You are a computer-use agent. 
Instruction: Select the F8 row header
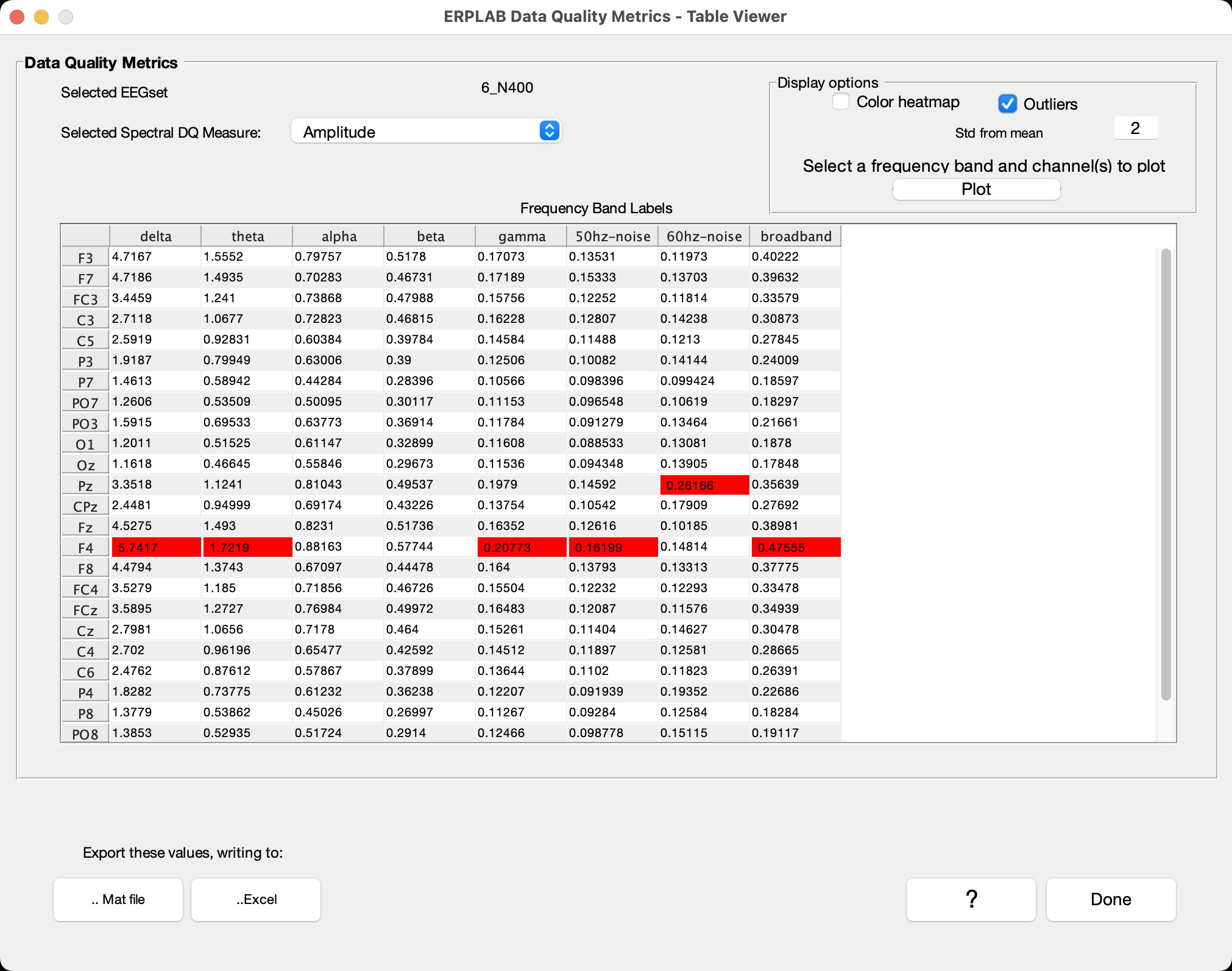tap(85, 568)
